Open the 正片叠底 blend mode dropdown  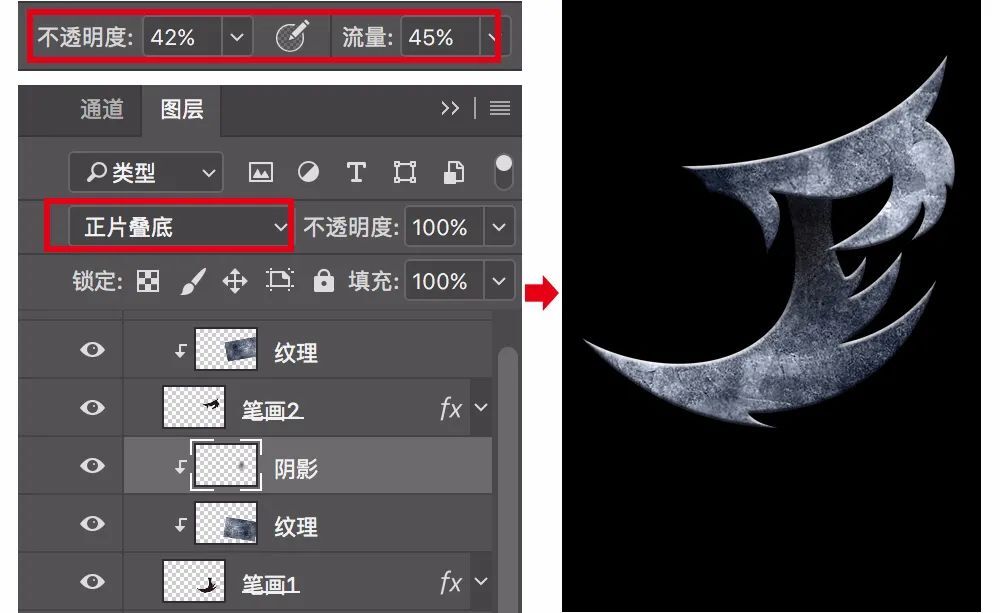(180, 227)
